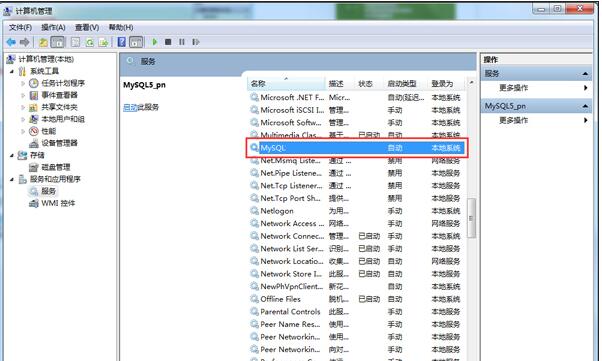Image resolution: width=602 pixels, height=361 pixels.
Task: Open the 操作(A) menu
Action: [53, 27]
